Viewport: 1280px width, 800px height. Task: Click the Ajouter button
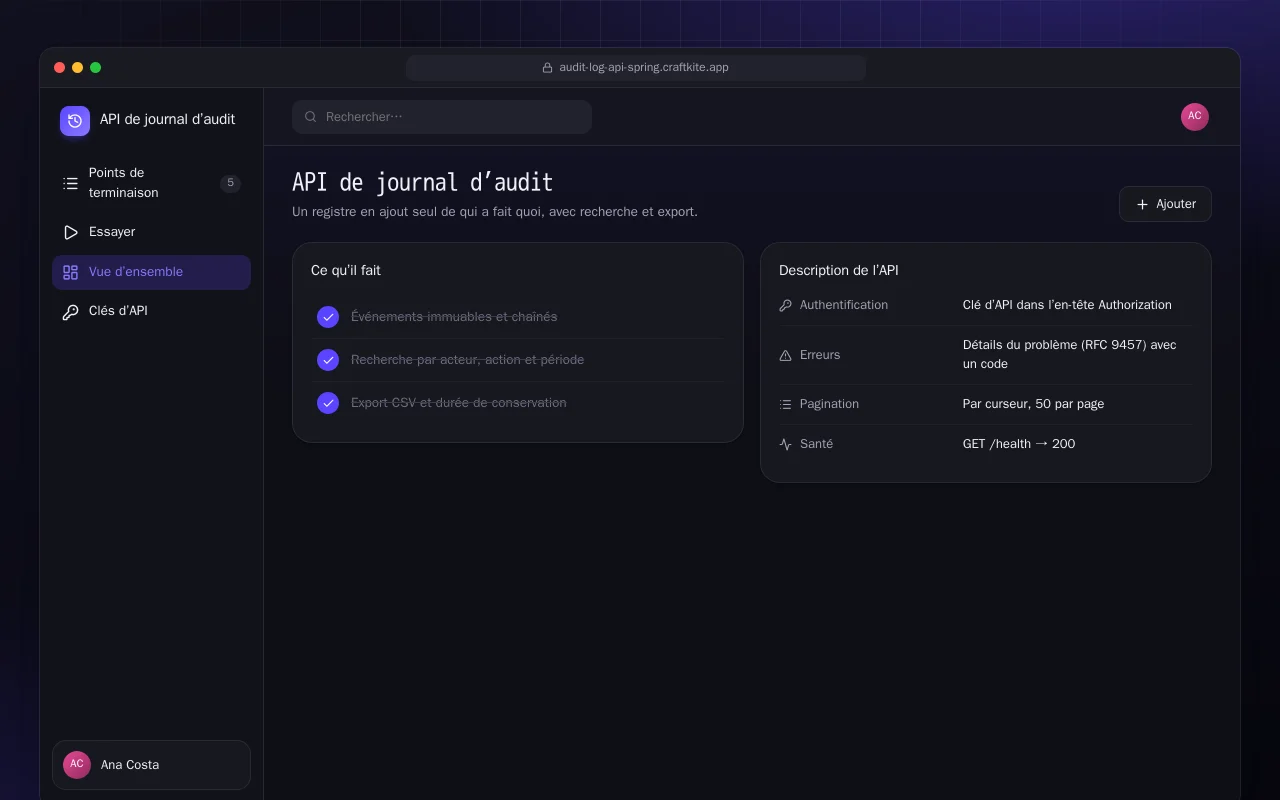pyautogui.click(x=1165, y=204)
